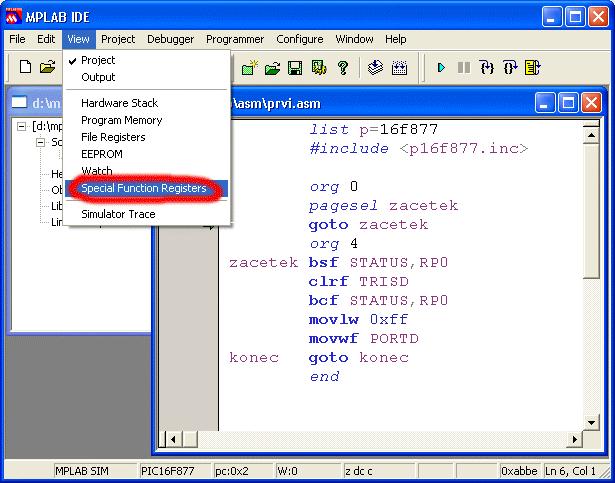
Task: Click the editor scroll up arrow
Action: pos(591,135)
